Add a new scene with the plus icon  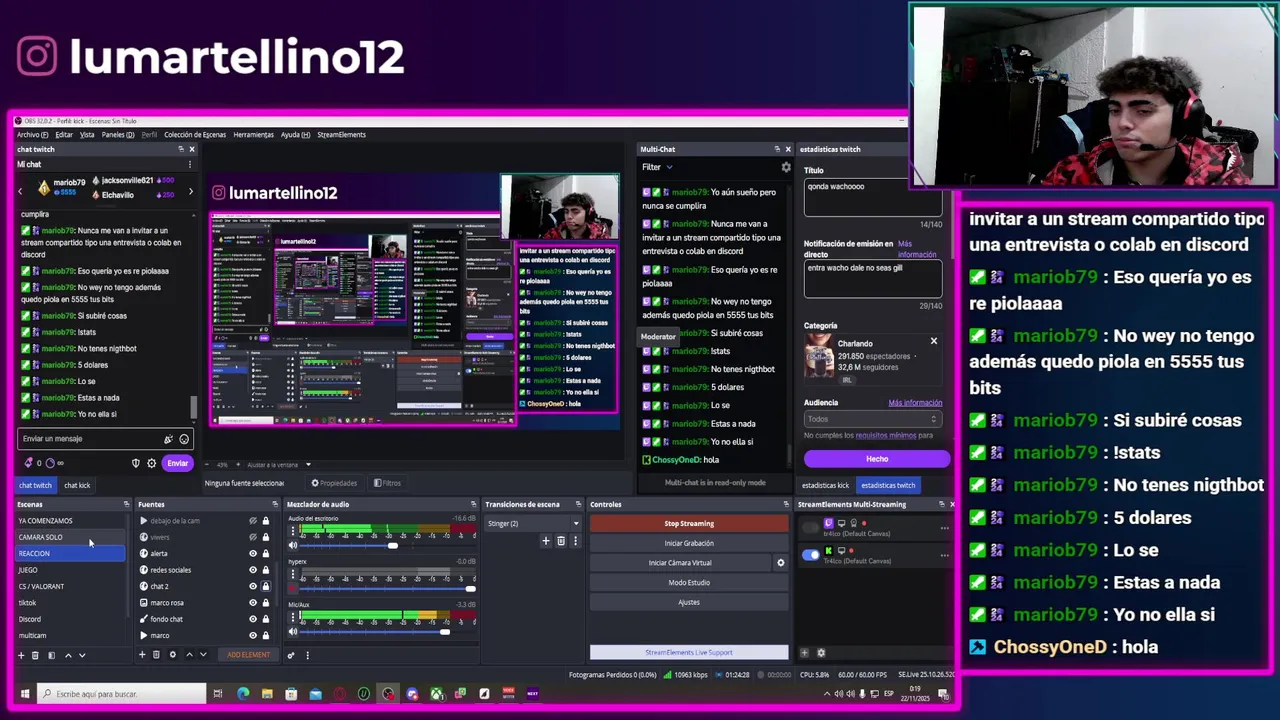[21, 655]
